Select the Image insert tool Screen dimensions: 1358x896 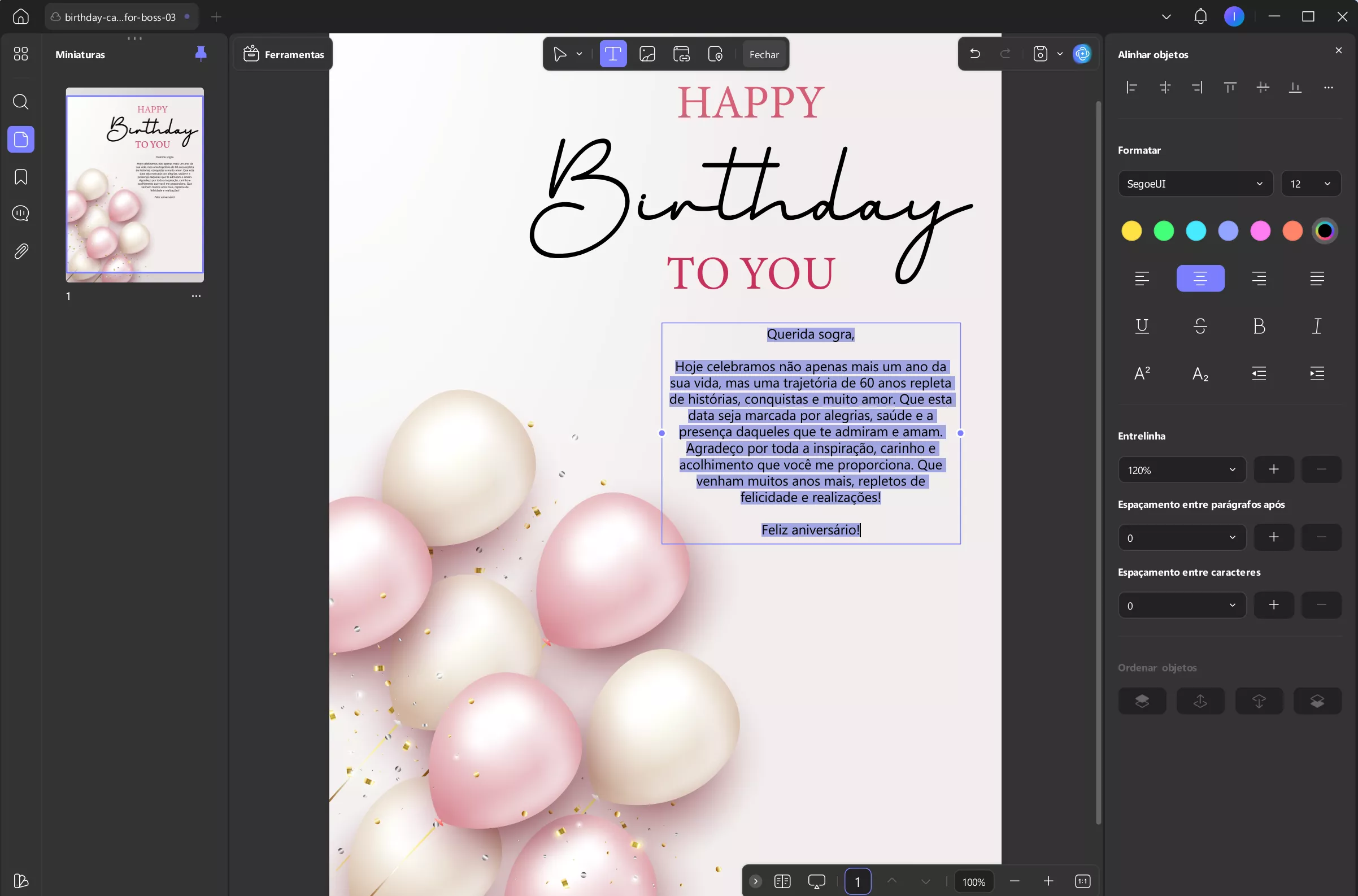coord(647,54)
